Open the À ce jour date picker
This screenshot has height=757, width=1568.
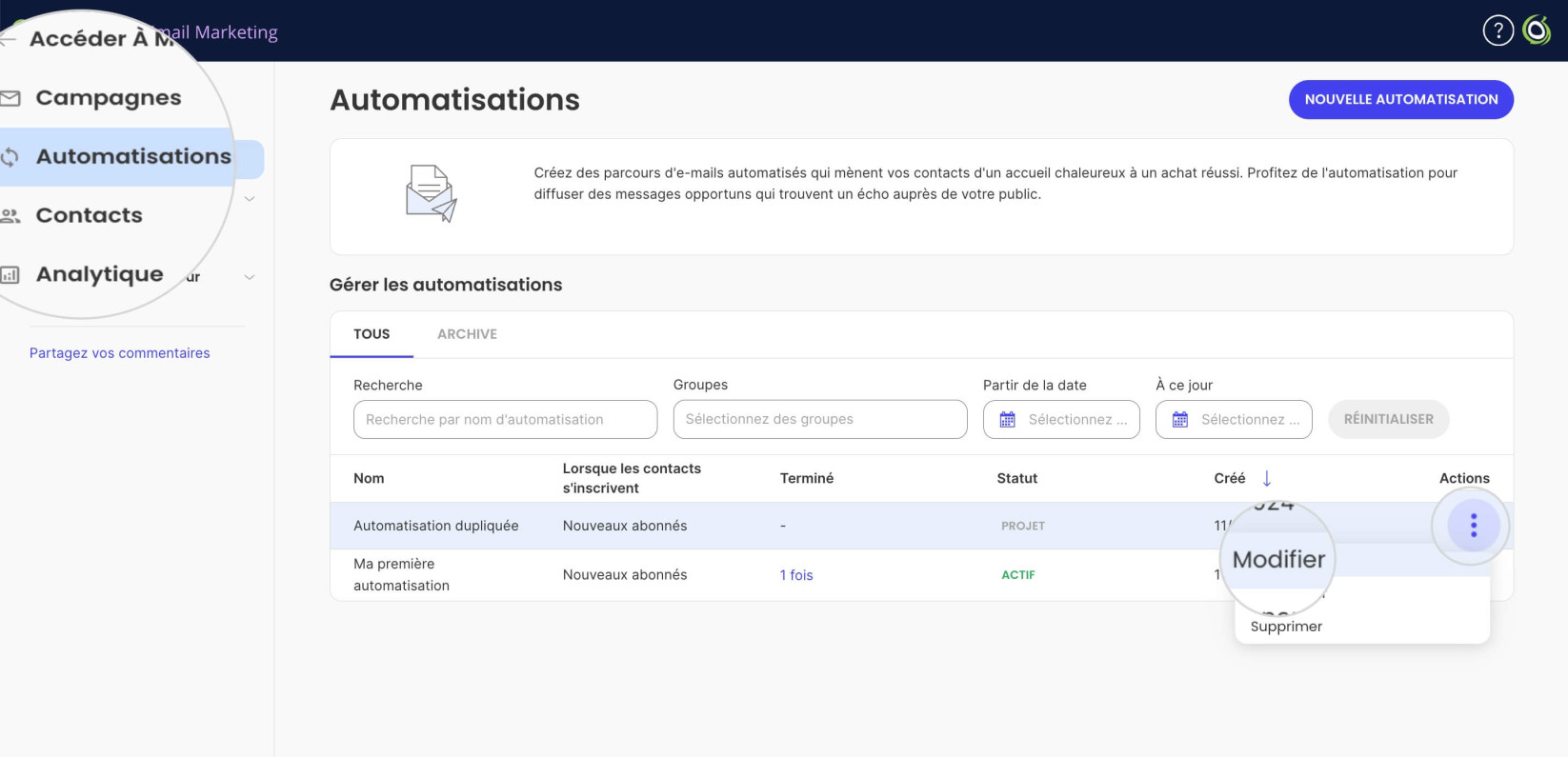click(x=1234, y=420)
